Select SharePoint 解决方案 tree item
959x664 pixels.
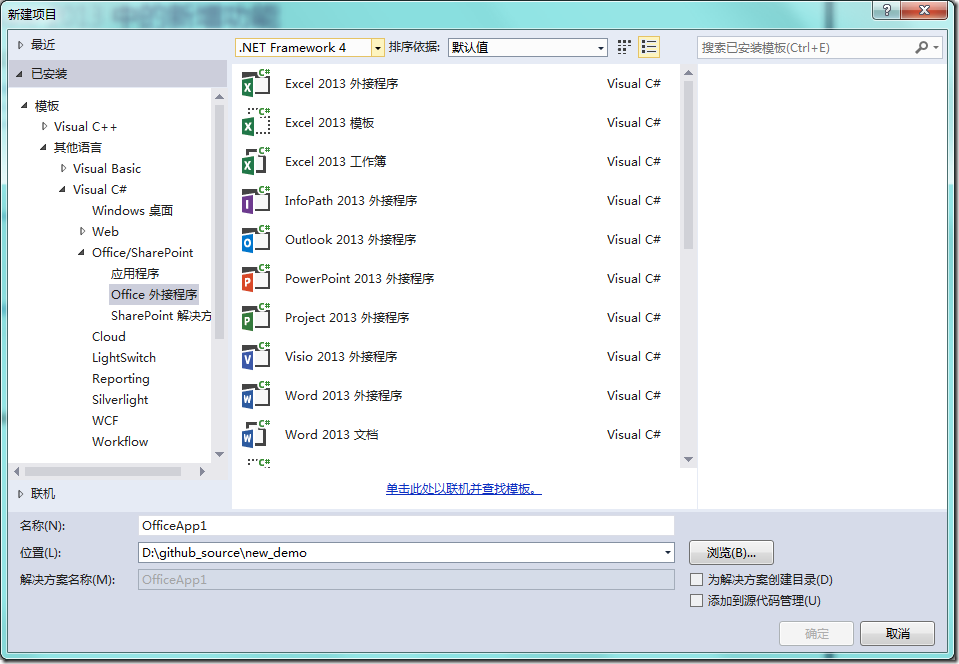tap(161, 315)
